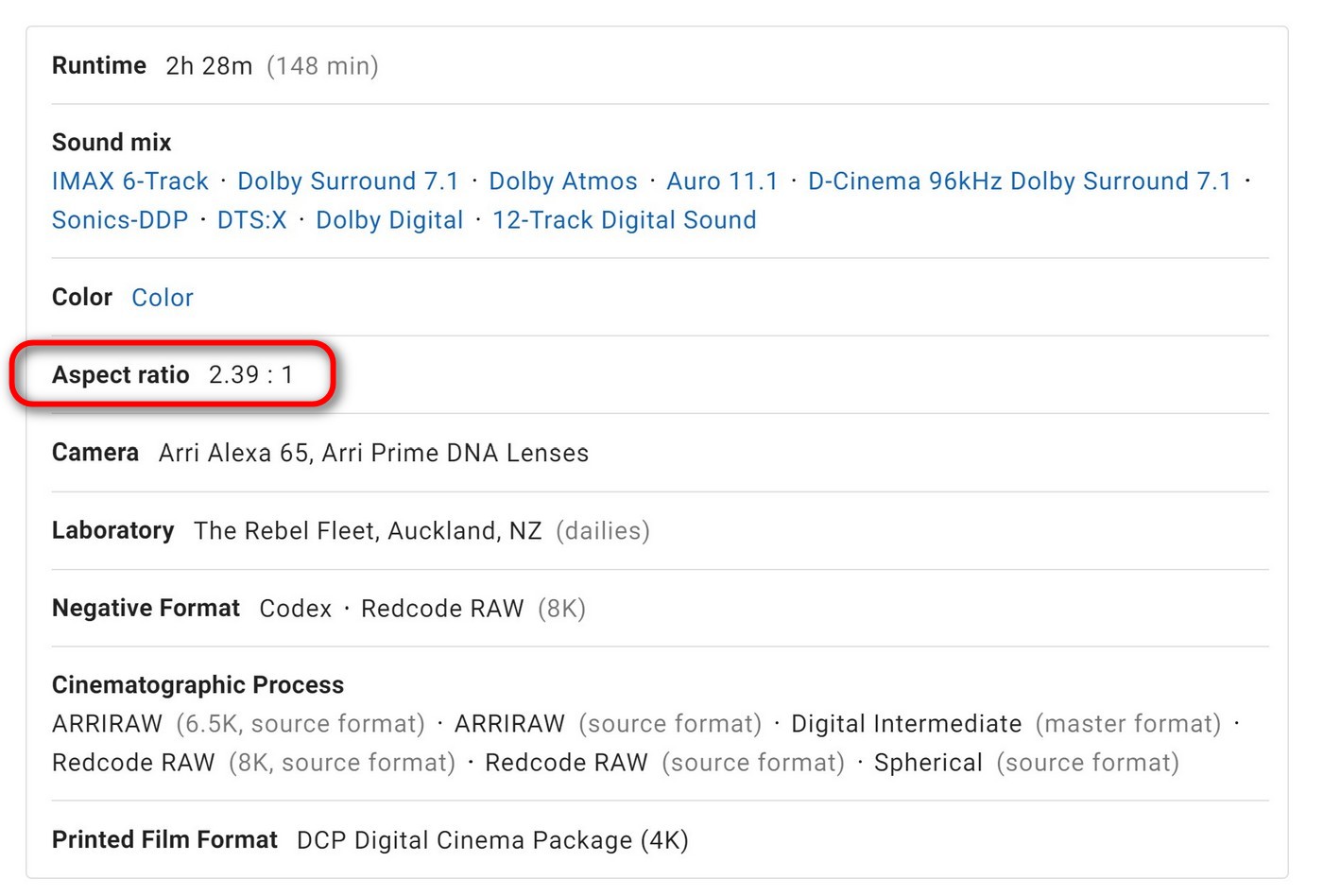
Task: Click the DTS:X sound mix link
Action: [x=251, y=220]
